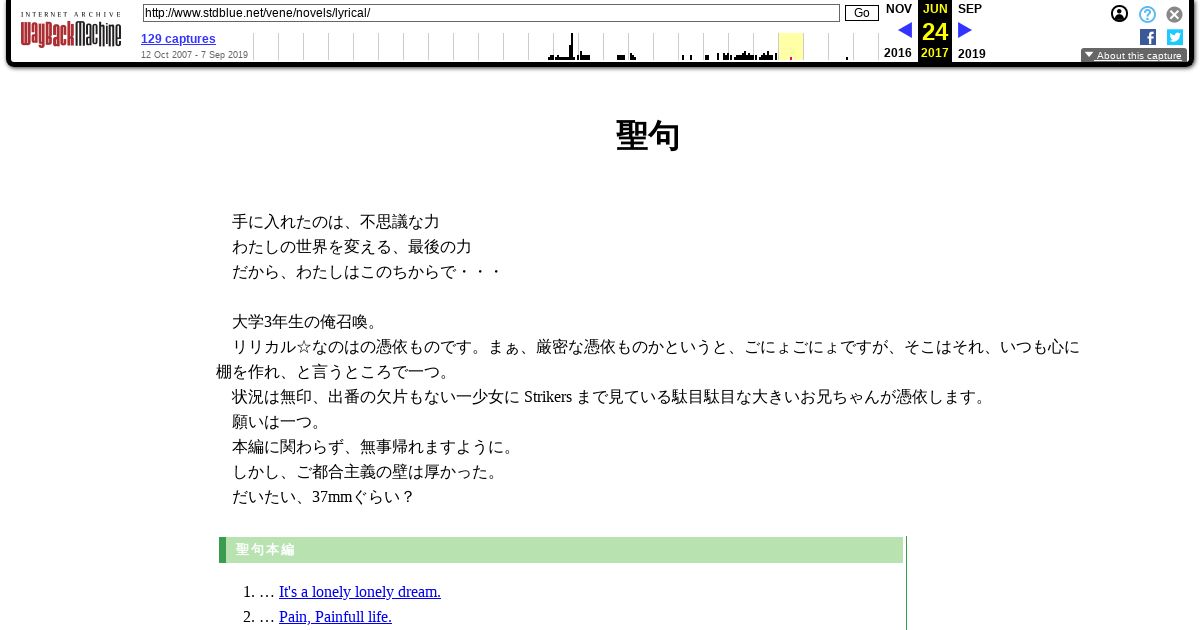Screen dimensions: 1200x630
Task: Click the 聖句 page heading
Action: (x=648, y=135)
